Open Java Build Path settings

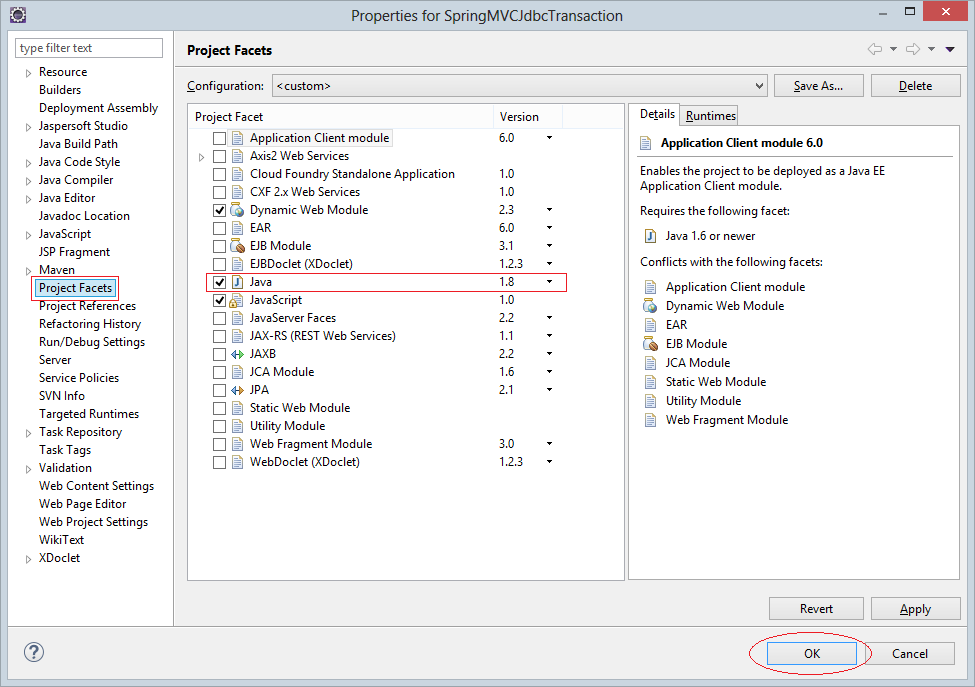[78, 144]
